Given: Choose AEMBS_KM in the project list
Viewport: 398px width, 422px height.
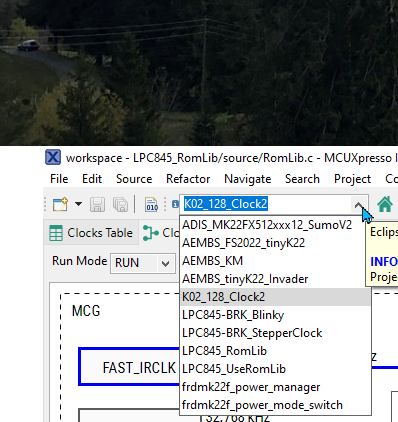Looking at the screenshot, I should [x=275, y=261].
